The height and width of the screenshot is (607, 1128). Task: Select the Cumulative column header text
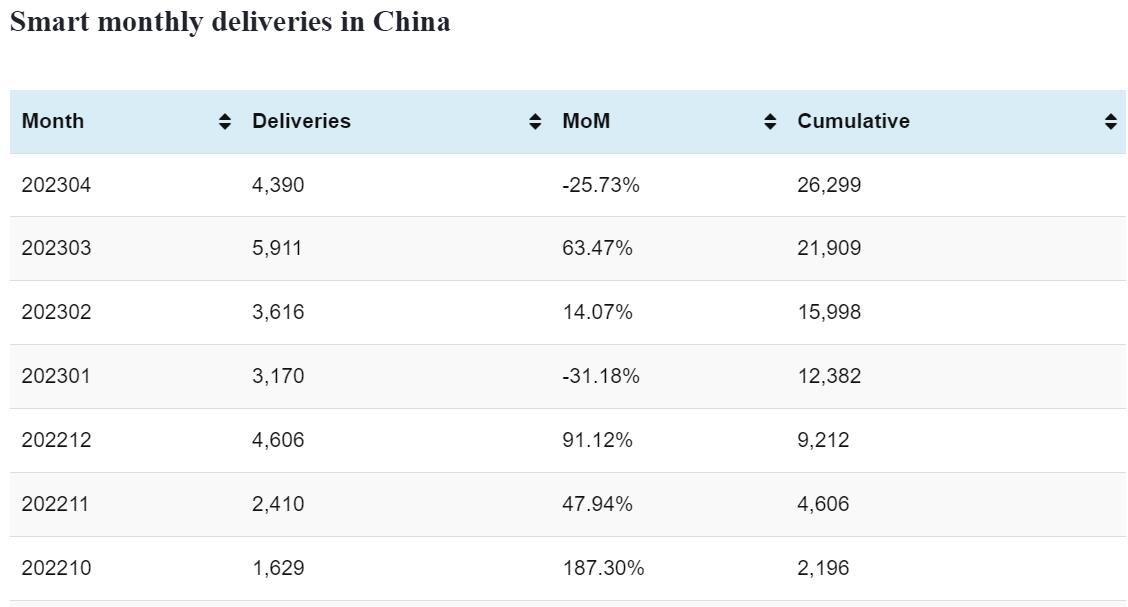pyautogui.click(x=853, y=121)
